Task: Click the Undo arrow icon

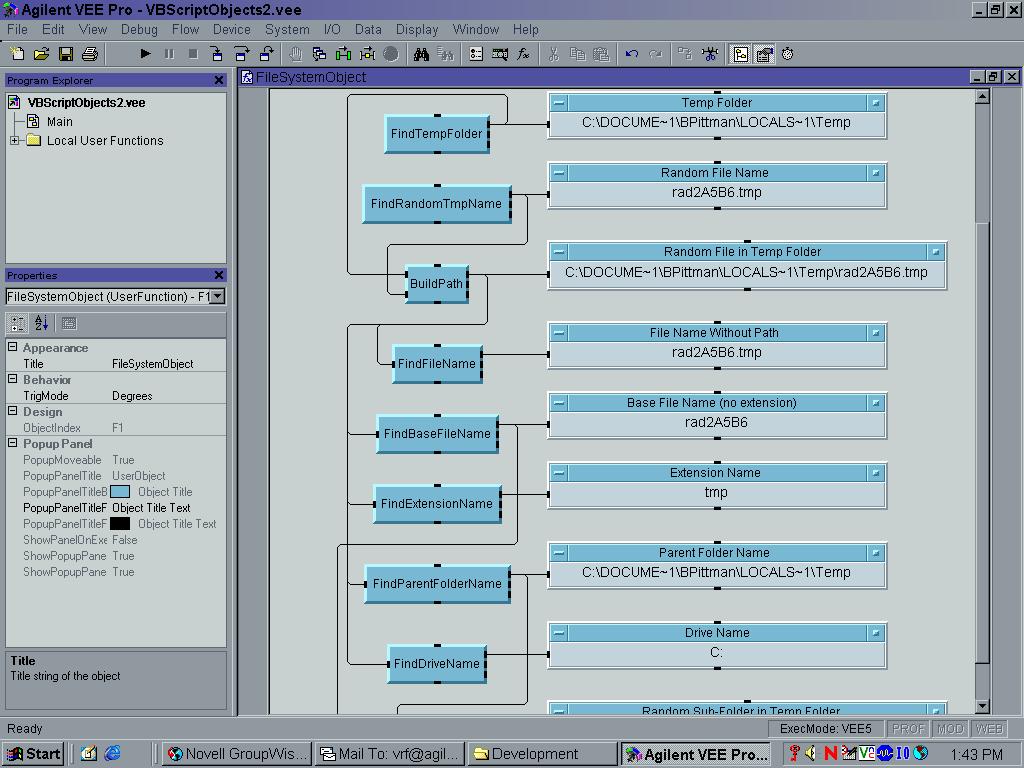Action: click(x=631, y=54)
